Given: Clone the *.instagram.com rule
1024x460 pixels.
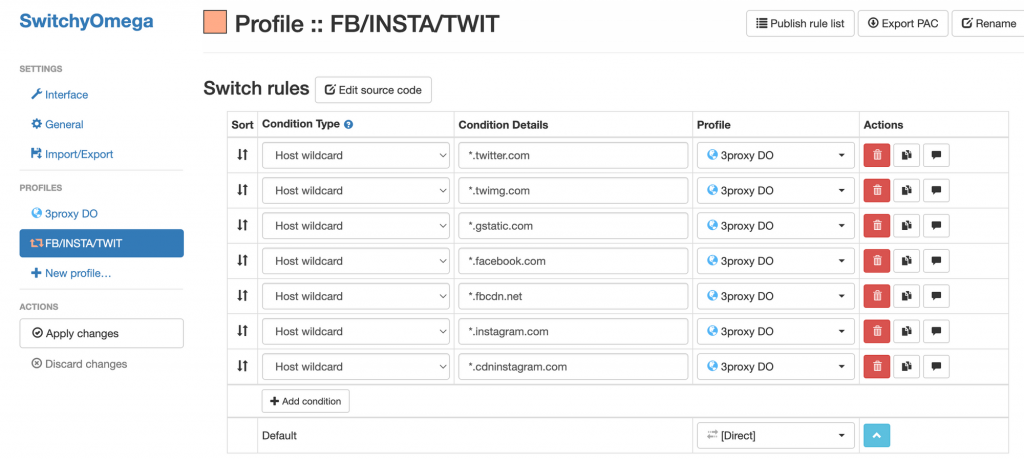Looking at the screenshot, I should tap(906, 332).
